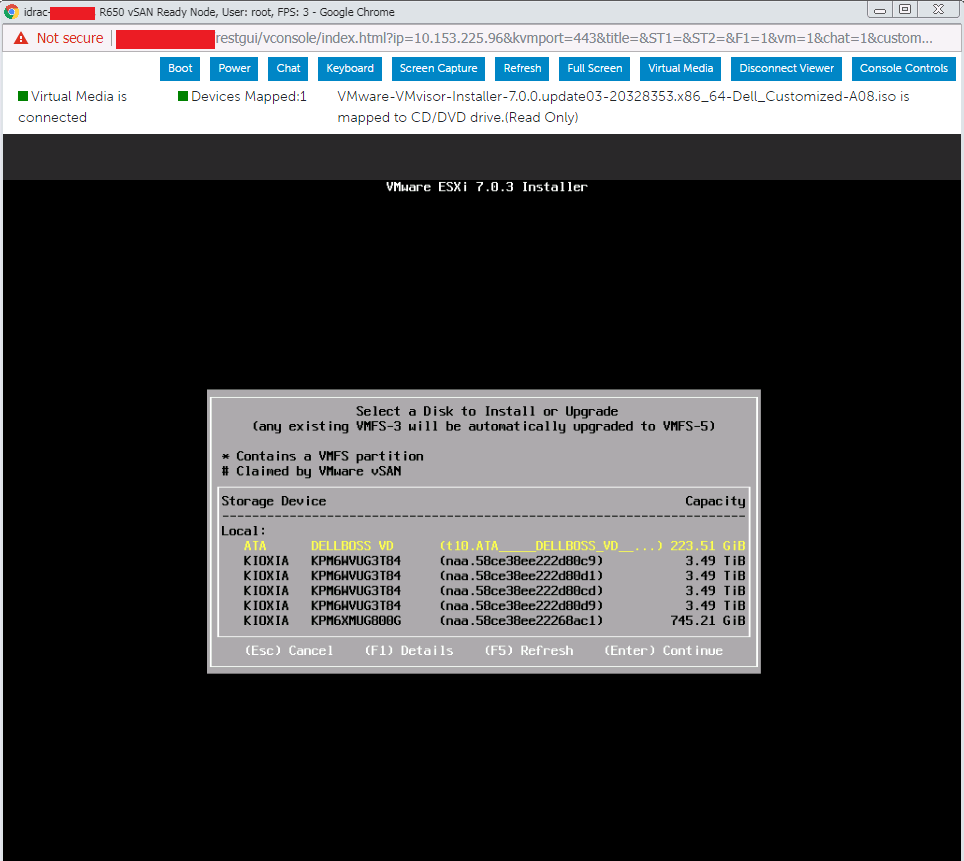Click Disconnect Viewer button
Viewport: 964px width, 861px height.
(x=786, y=68)
